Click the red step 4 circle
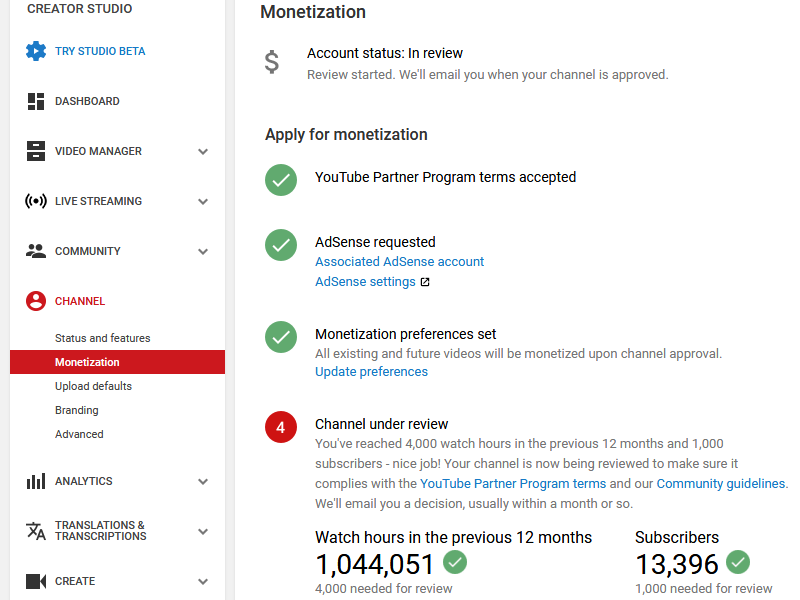The width and height of the screenshot is (800, 600). pos(281,427)
